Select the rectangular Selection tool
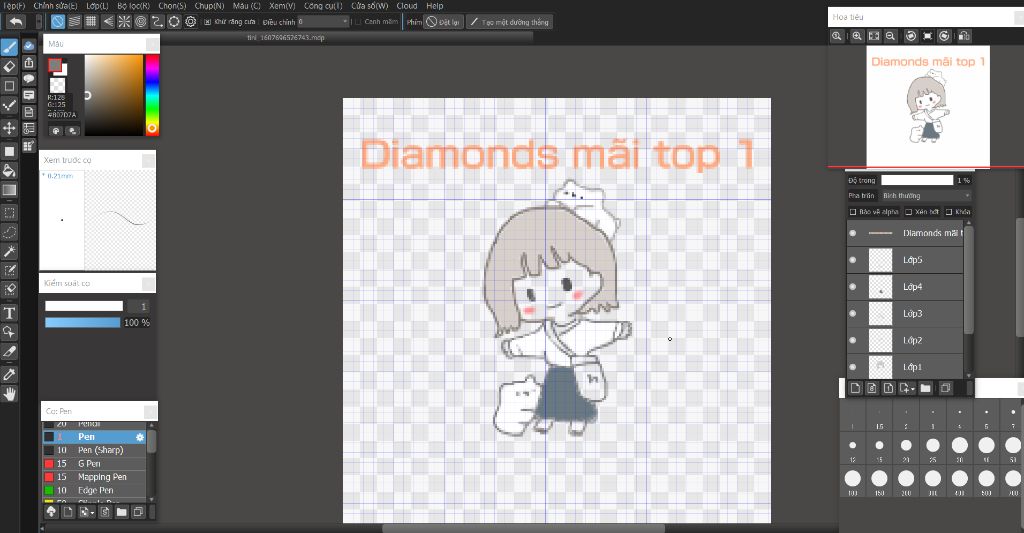 (9, 212)
